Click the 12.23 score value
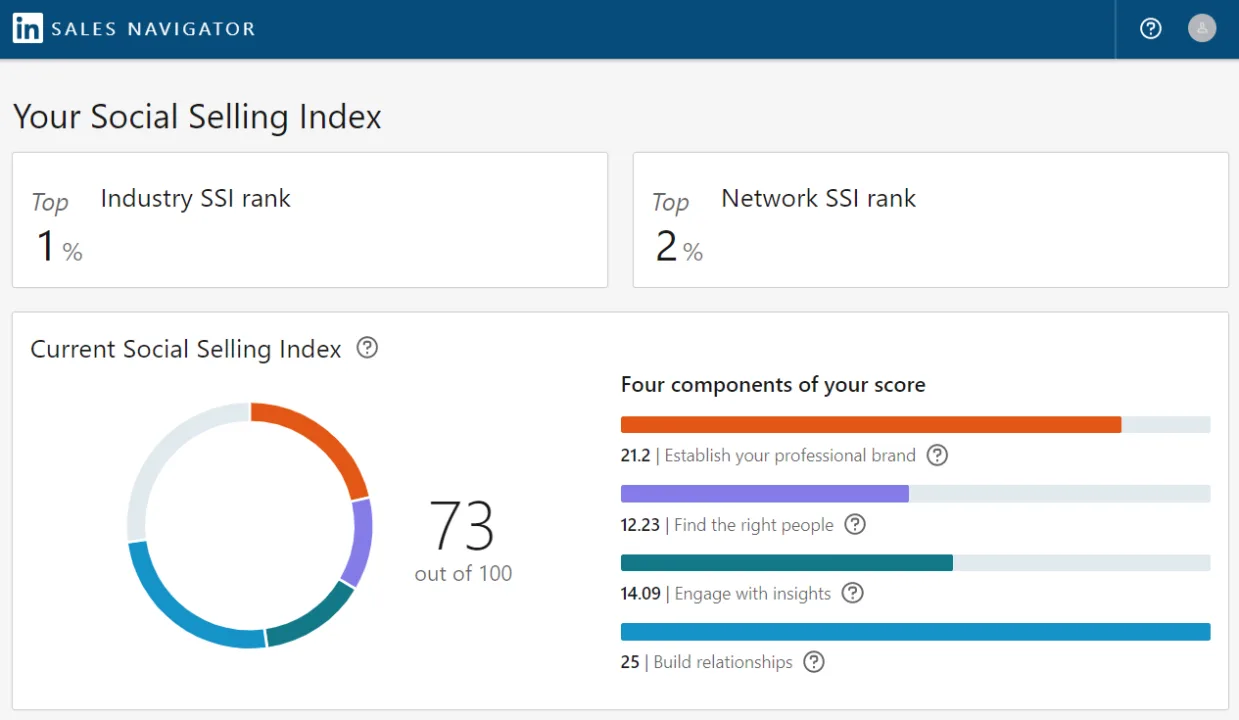The width and height of the screenshot is (1239, 720). [x=641, y=525]
